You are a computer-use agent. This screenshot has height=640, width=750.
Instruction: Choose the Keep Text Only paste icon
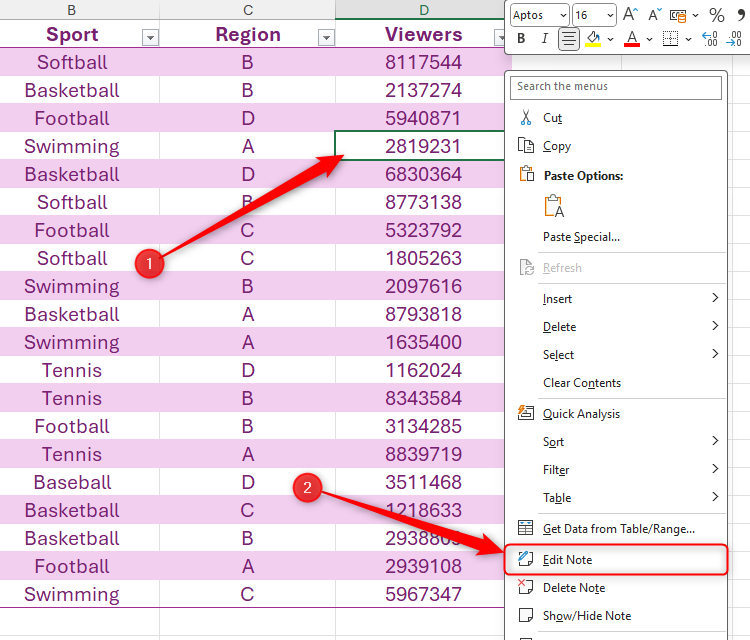click(553, 207)
